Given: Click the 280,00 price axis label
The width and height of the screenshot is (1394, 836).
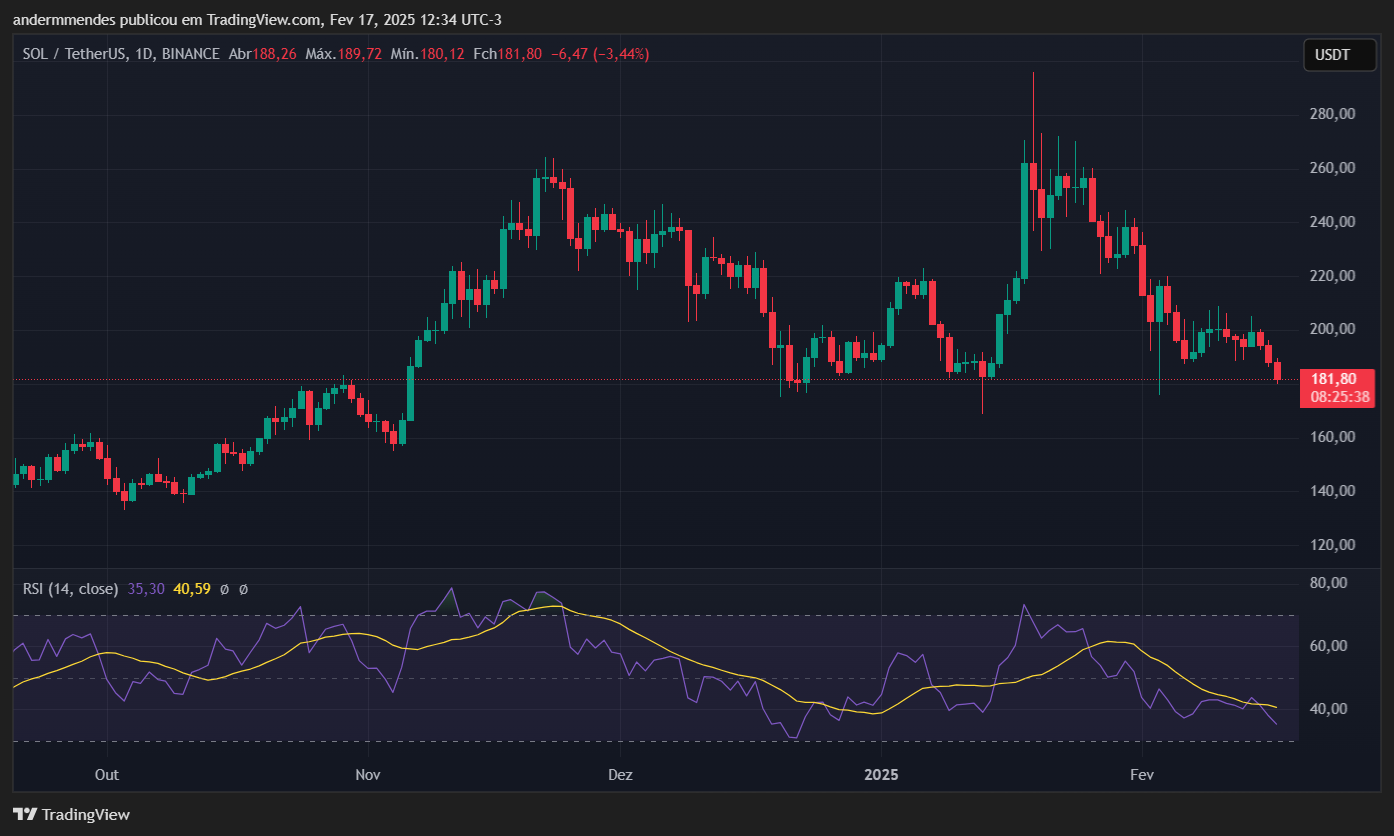Looking at the screenshot, I should click(1331, 114).
